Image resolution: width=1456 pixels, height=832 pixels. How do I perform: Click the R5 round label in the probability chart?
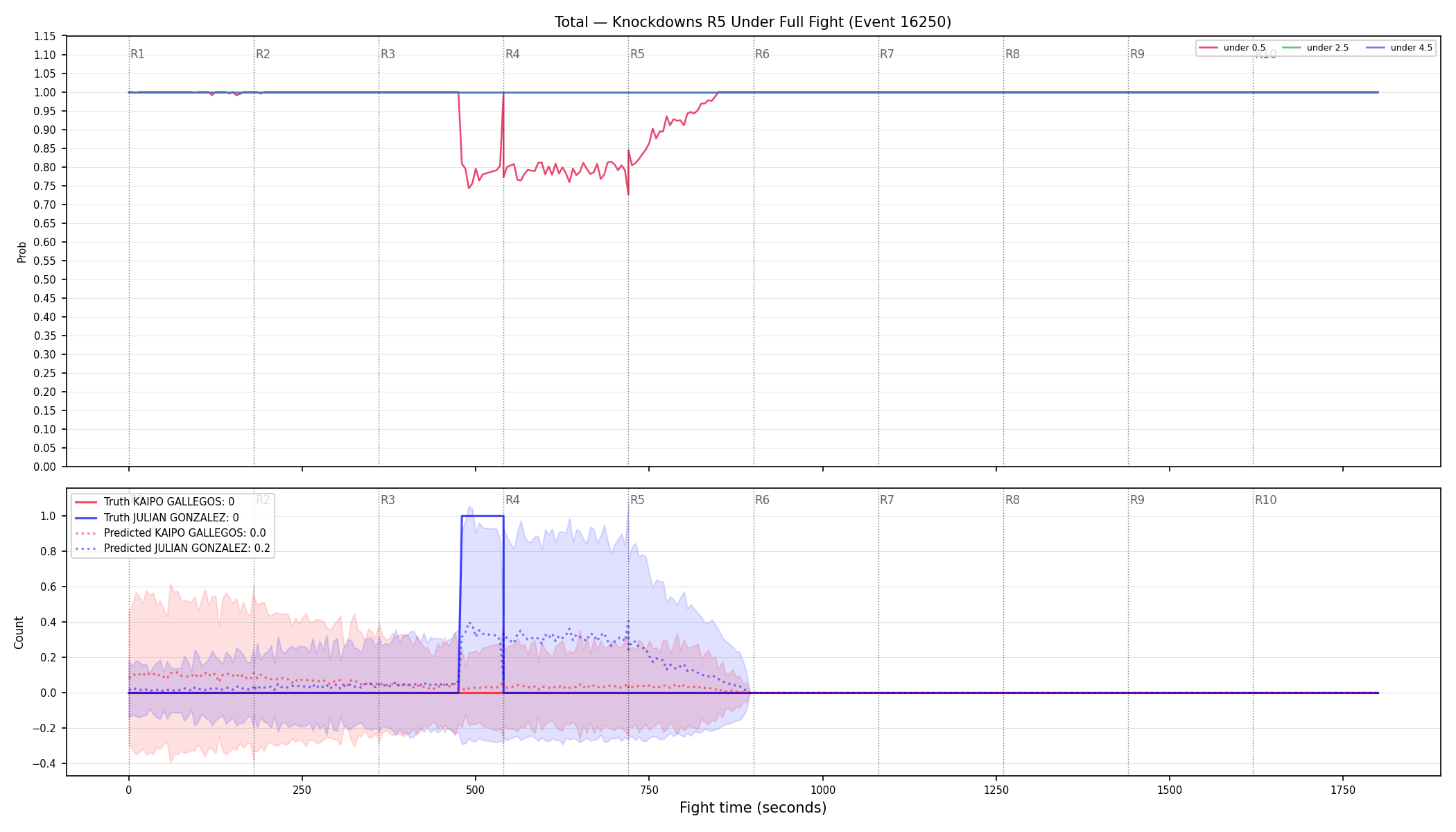pos(637,54)
